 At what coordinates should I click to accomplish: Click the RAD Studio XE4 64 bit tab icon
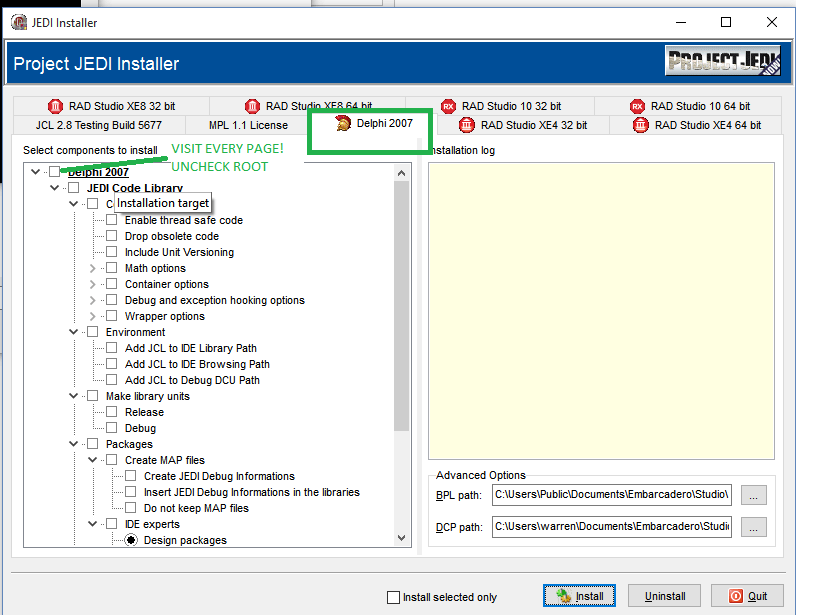click(641, 125)
